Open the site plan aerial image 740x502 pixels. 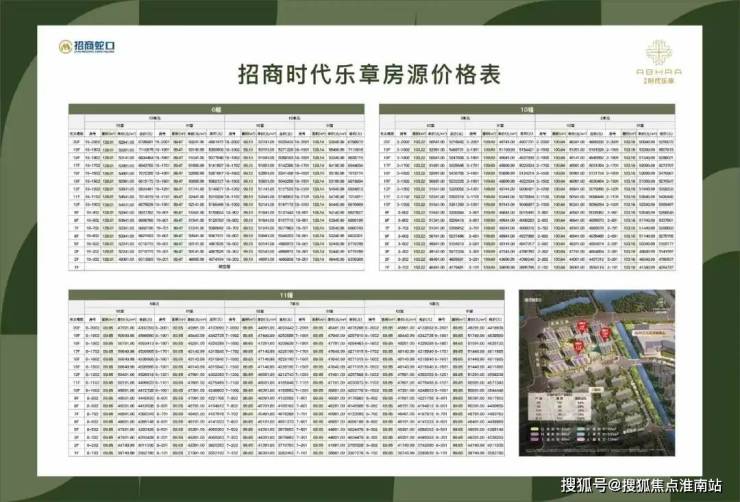(x=597, y=373)
